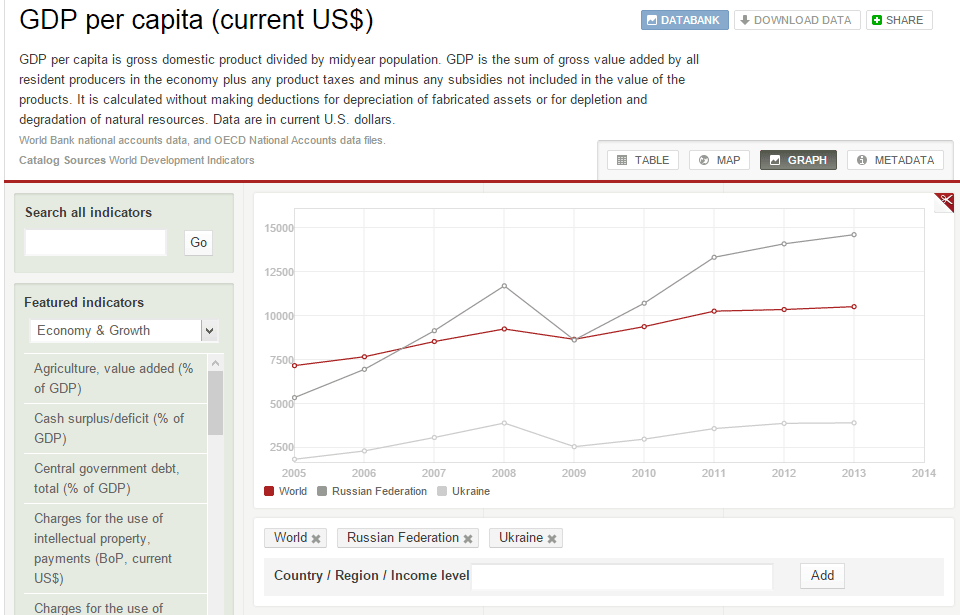Viewport: 960px width, 615px height.
Task: Click the Add country button
Action: (822, 576)
